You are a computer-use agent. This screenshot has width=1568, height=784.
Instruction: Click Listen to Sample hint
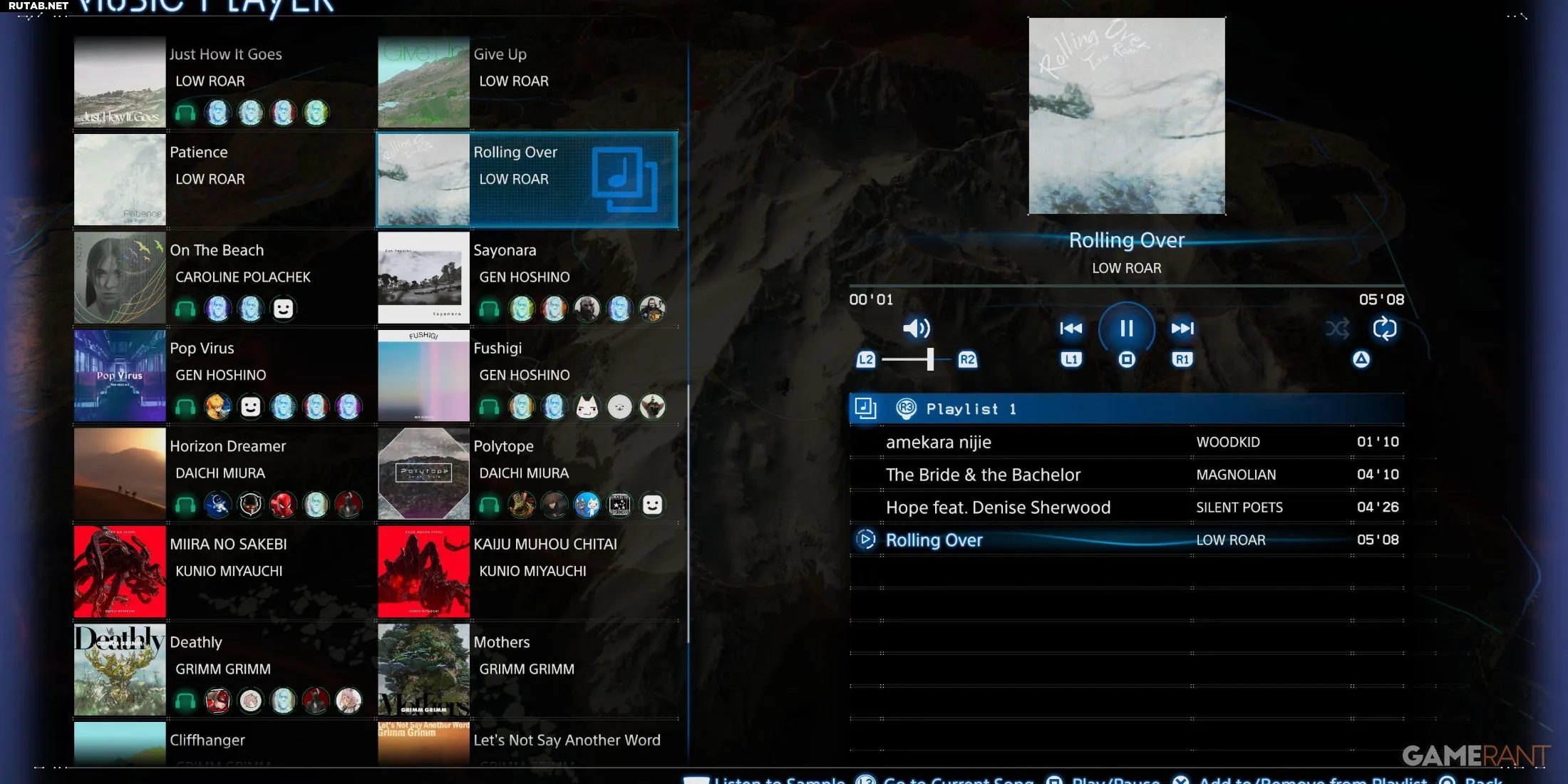pos(765,779)
